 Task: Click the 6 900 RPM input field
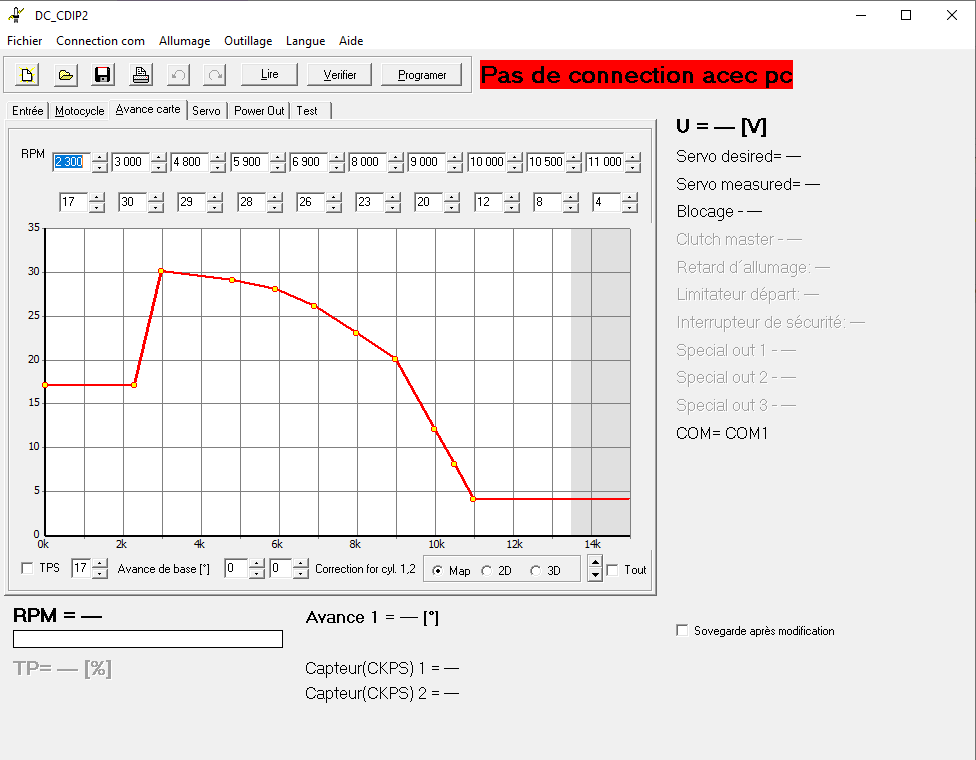pos(308,162)
